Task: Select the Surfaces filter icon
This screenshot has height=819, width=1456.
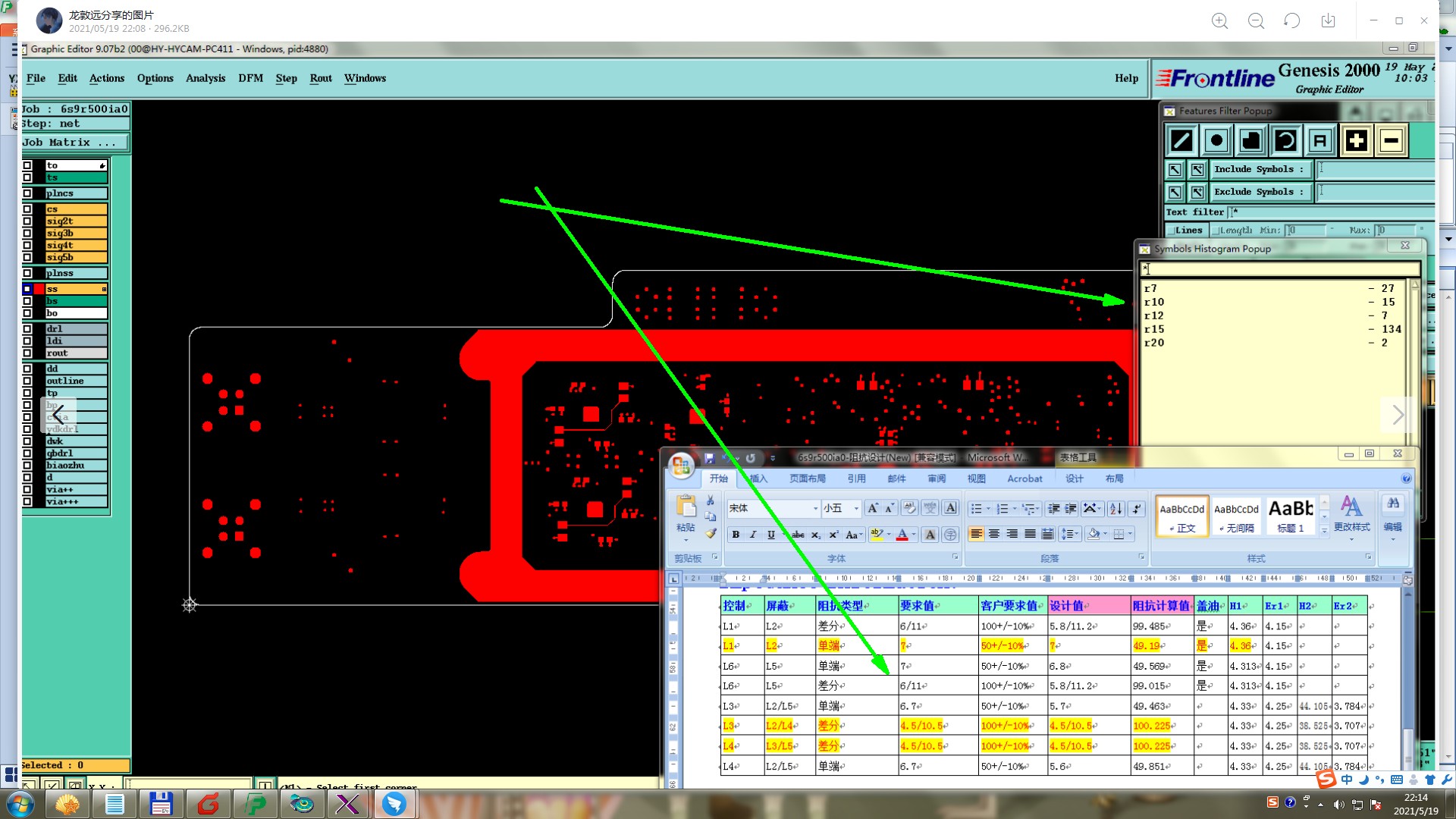Action: point(1250,140)
